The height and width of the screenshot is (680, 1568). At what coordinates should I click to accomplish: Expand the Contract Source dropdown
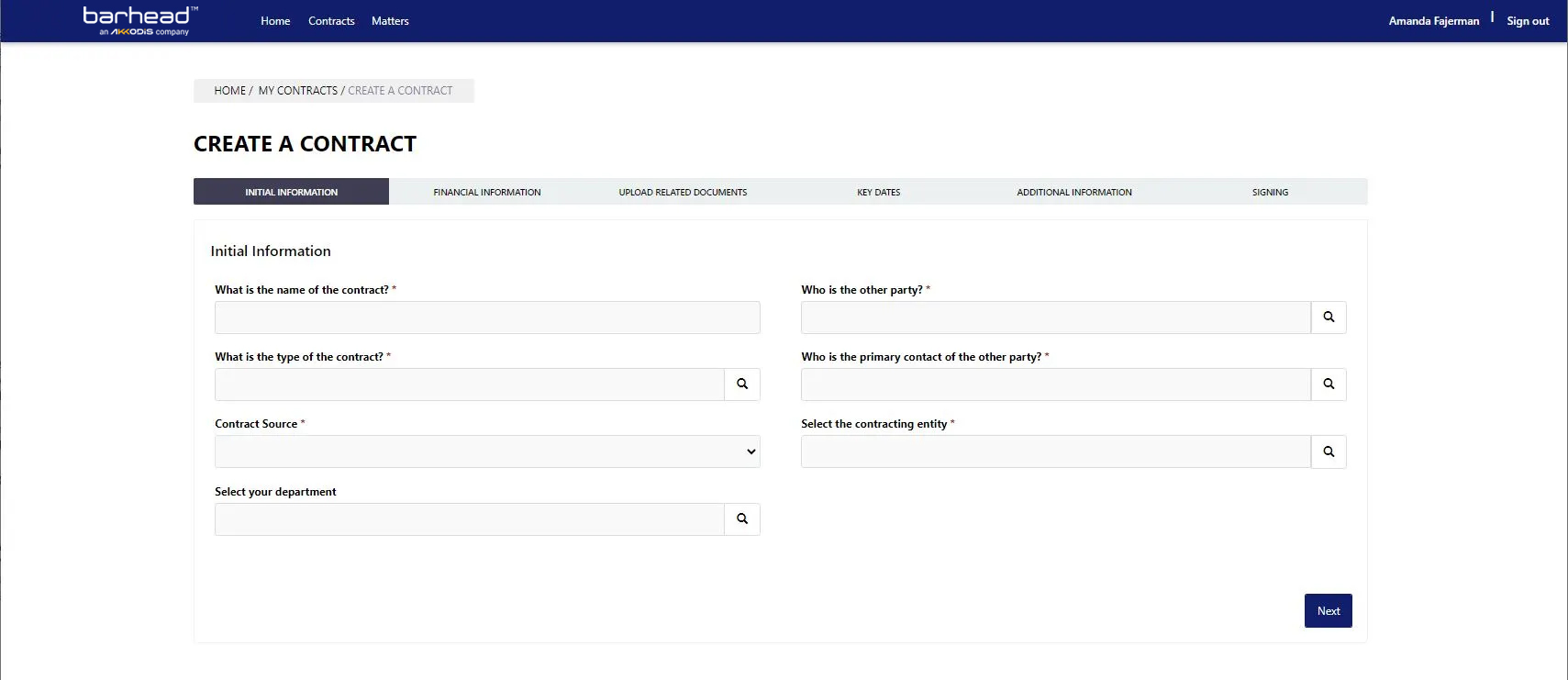point(486,451)
